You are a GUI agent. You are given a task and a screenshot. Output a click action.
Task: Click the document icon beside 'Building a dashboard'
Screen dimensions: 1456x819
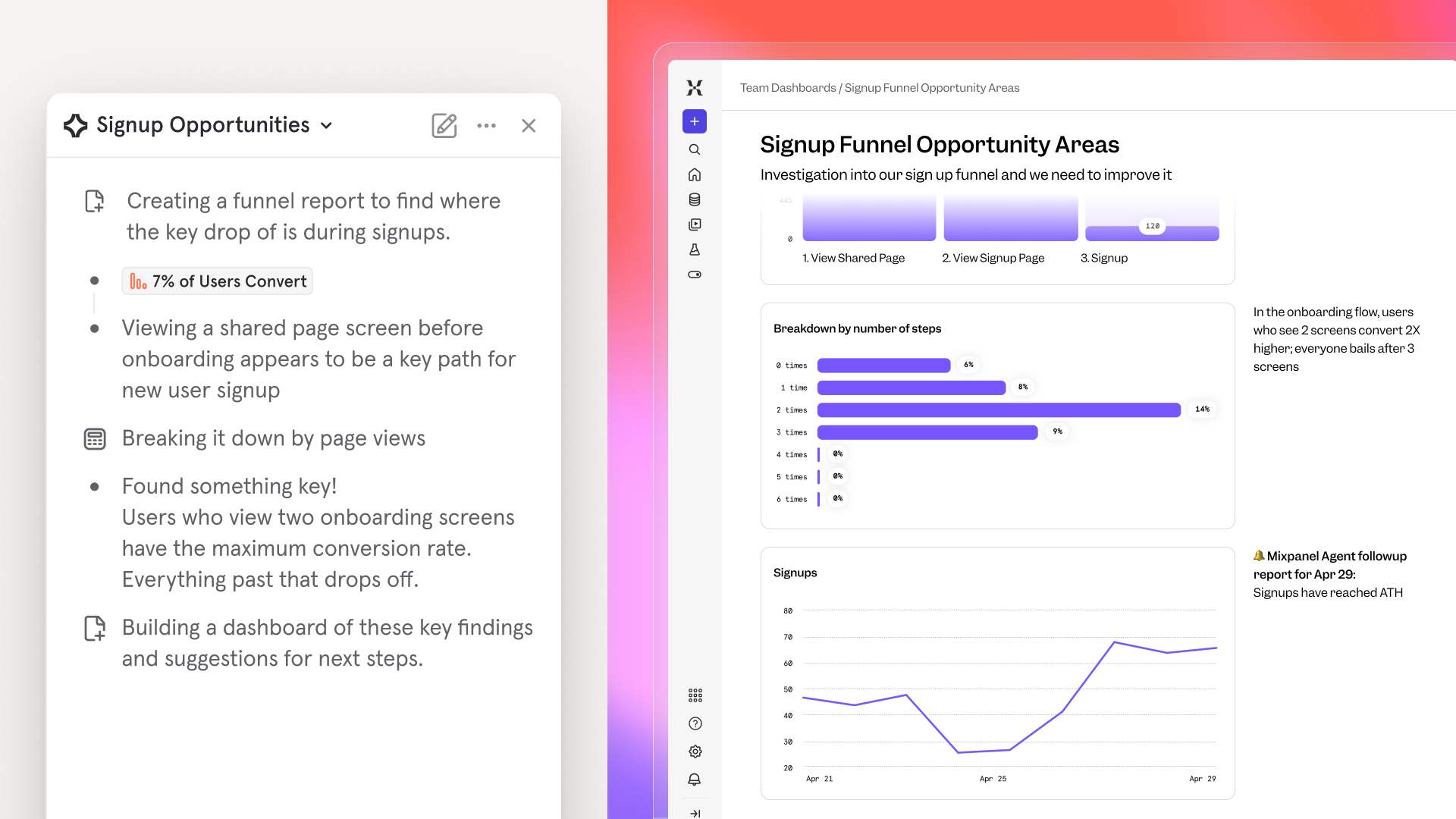tap(95, 629)
